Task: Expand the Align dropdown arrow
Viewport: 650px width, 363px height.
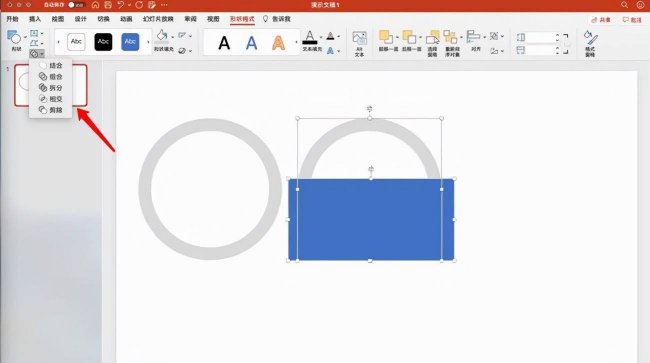Action: [x=484, y=37]
